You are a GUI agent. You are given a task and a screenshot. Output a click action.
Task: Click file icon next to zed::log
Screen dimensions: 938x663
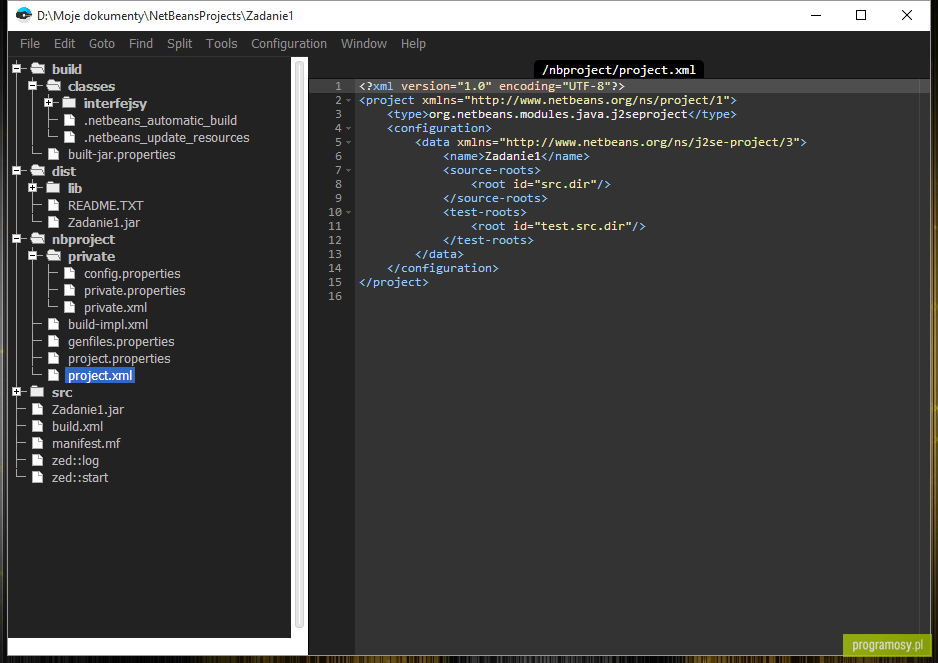37,460
